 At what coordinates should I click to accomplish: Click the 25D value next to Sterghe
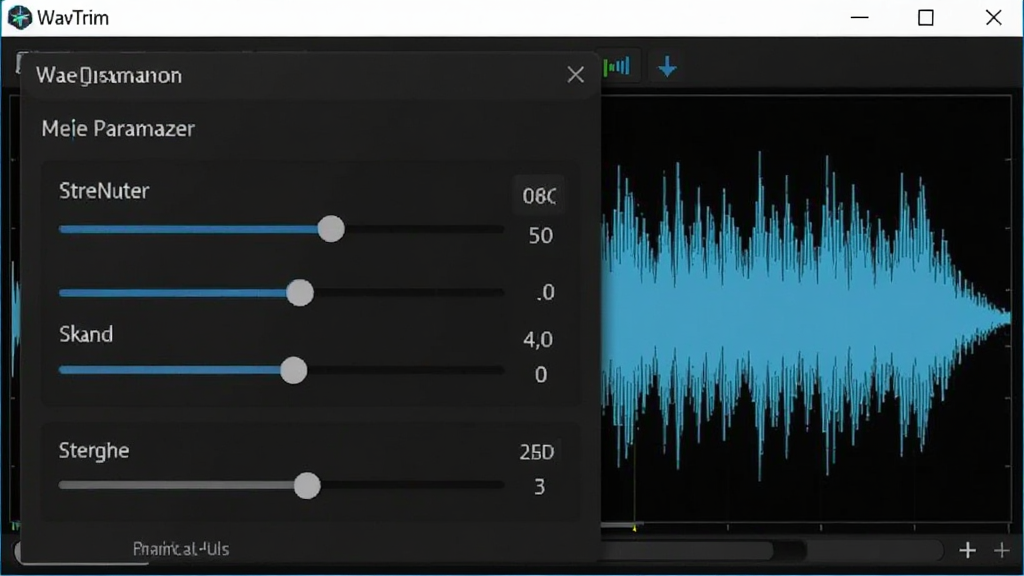(x=537, y=452)
